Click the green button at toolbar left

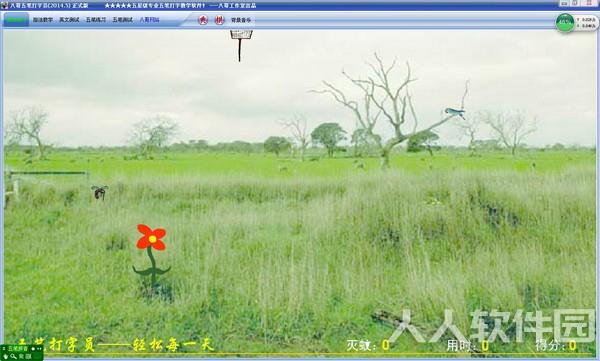16,20
